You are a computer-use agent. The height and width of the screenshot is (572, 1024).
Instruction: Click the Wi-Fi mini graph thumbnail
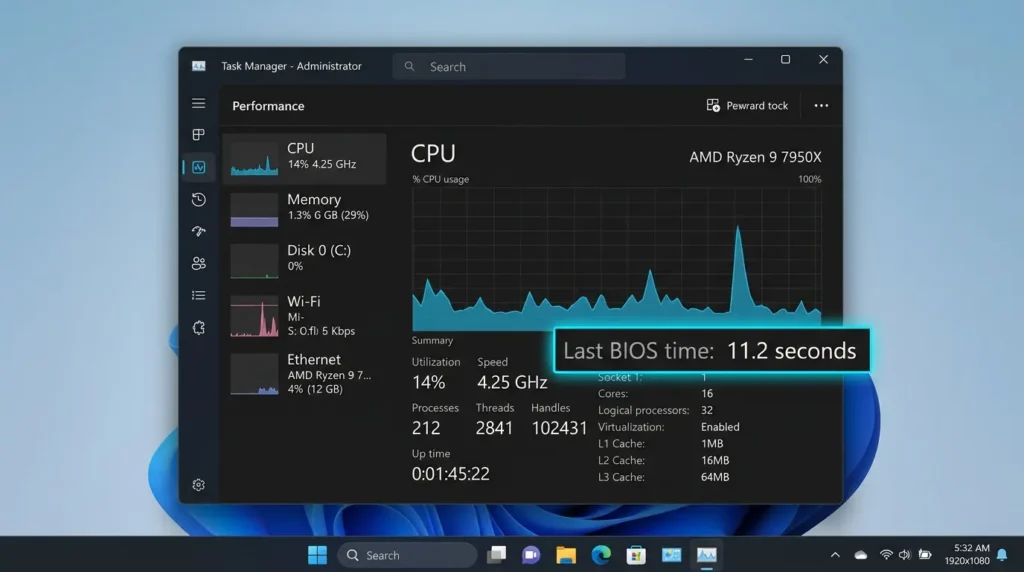(x=254, y=316)
